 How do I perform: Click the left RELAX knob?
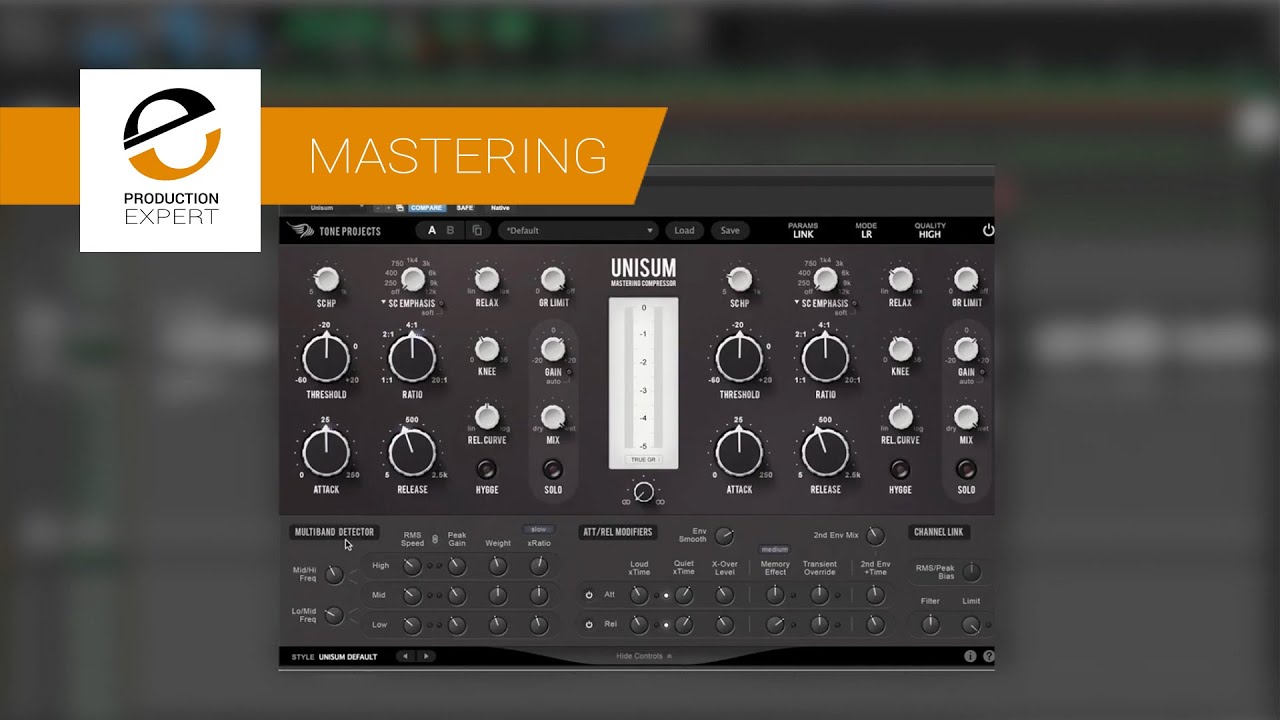pyautogui.click(x=487, y=279)
